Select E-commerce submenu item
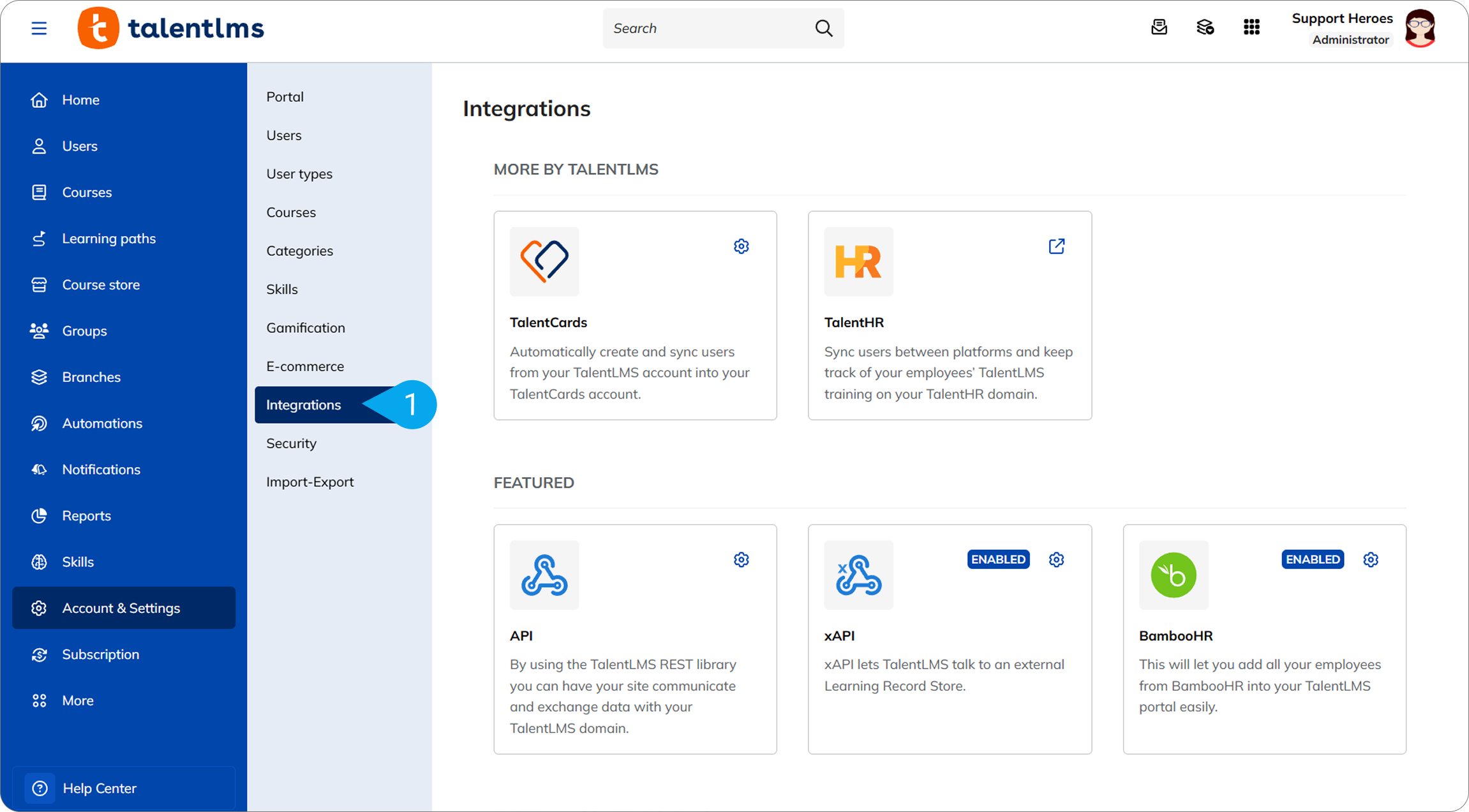 coord(339,366)
